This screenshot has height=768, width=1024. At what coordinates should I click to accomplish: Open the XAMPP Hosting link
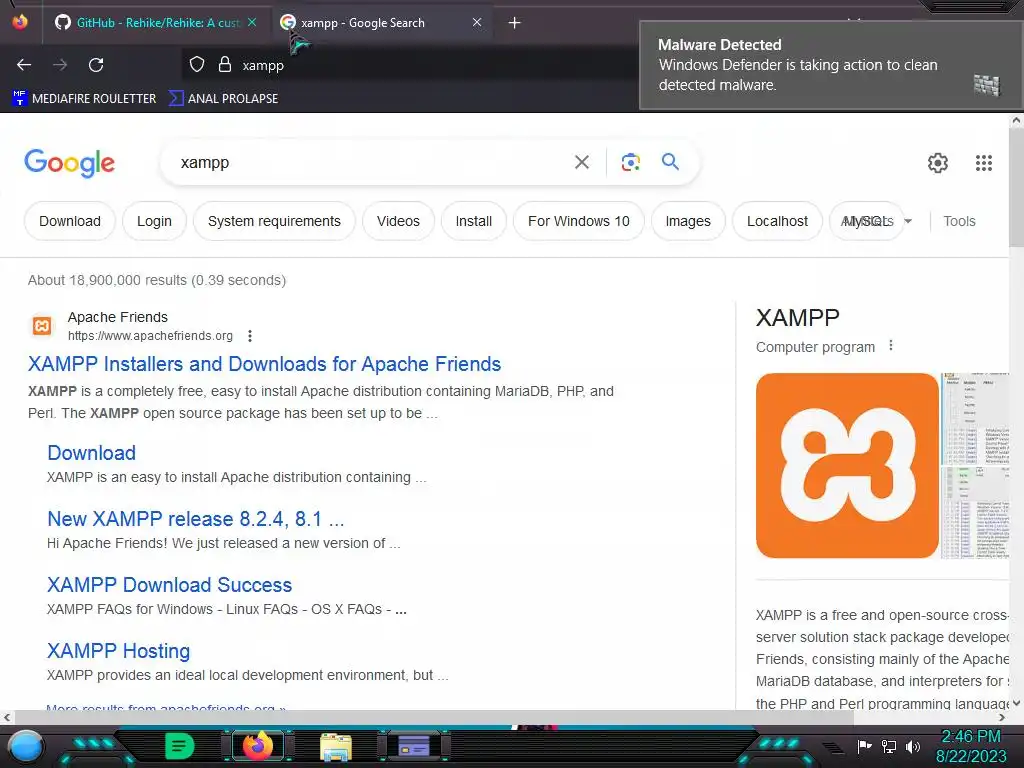[118, 650]
